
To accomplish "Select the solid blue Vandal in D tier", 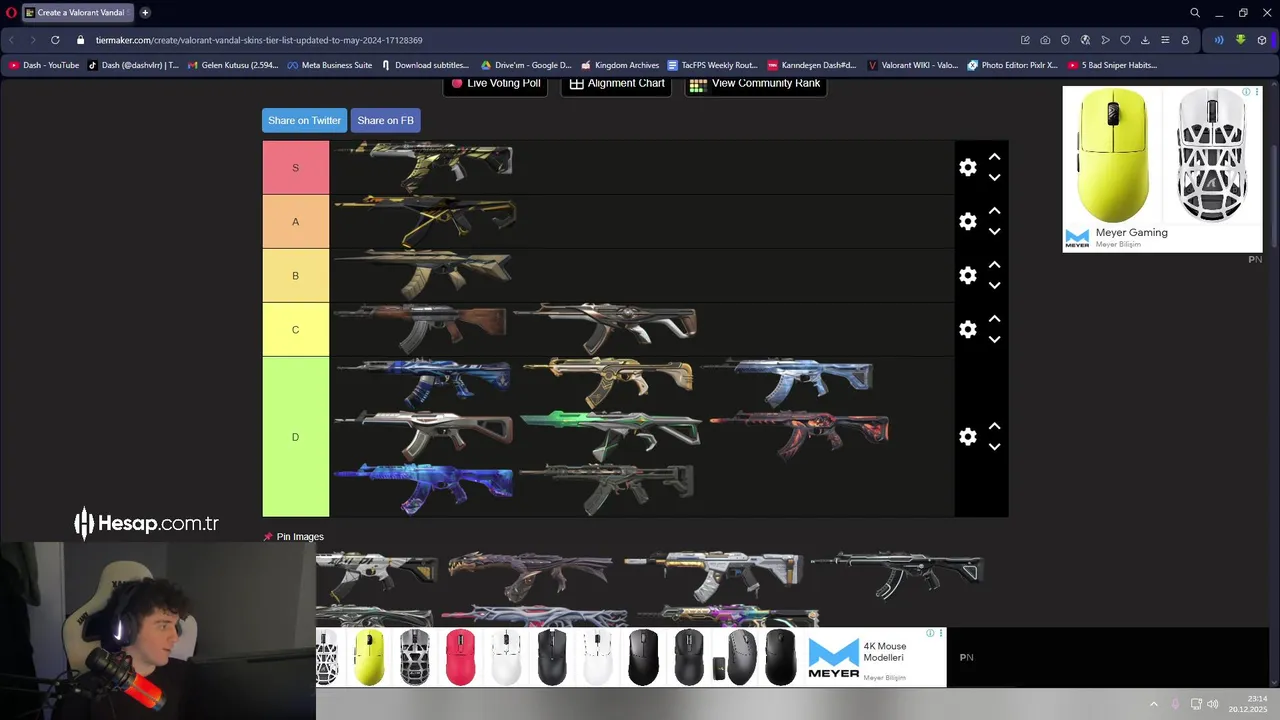I will tap(424, 488).
